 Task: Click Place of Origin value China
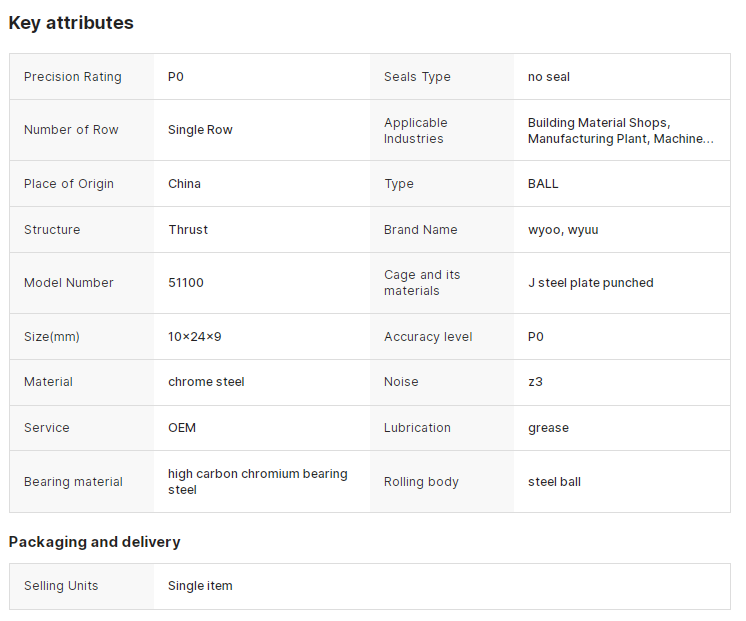coord(184,184)
